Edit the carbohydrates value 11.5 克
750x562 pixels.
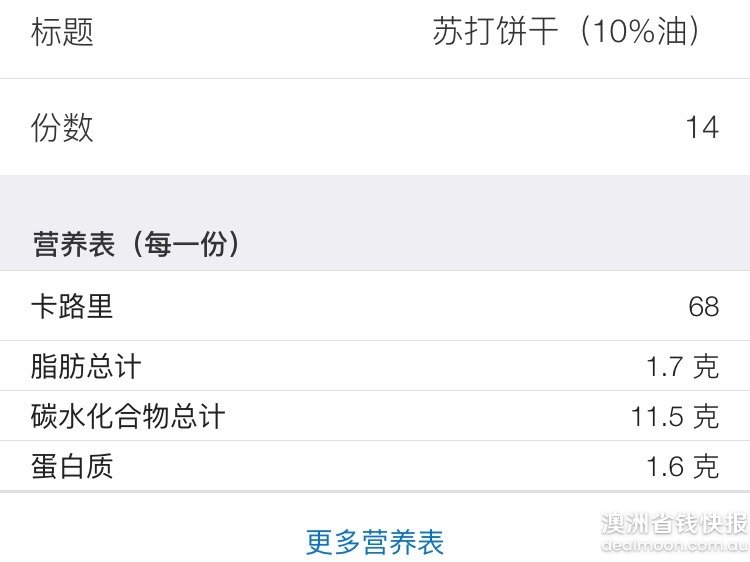coord(675,416)
